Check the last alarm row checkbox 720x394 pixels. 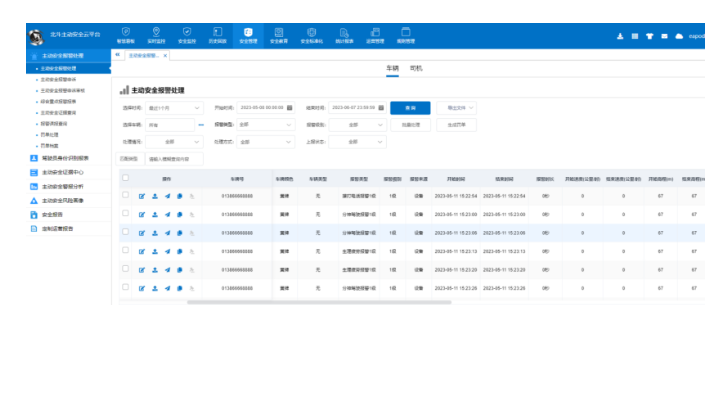(x=125, y=287)
